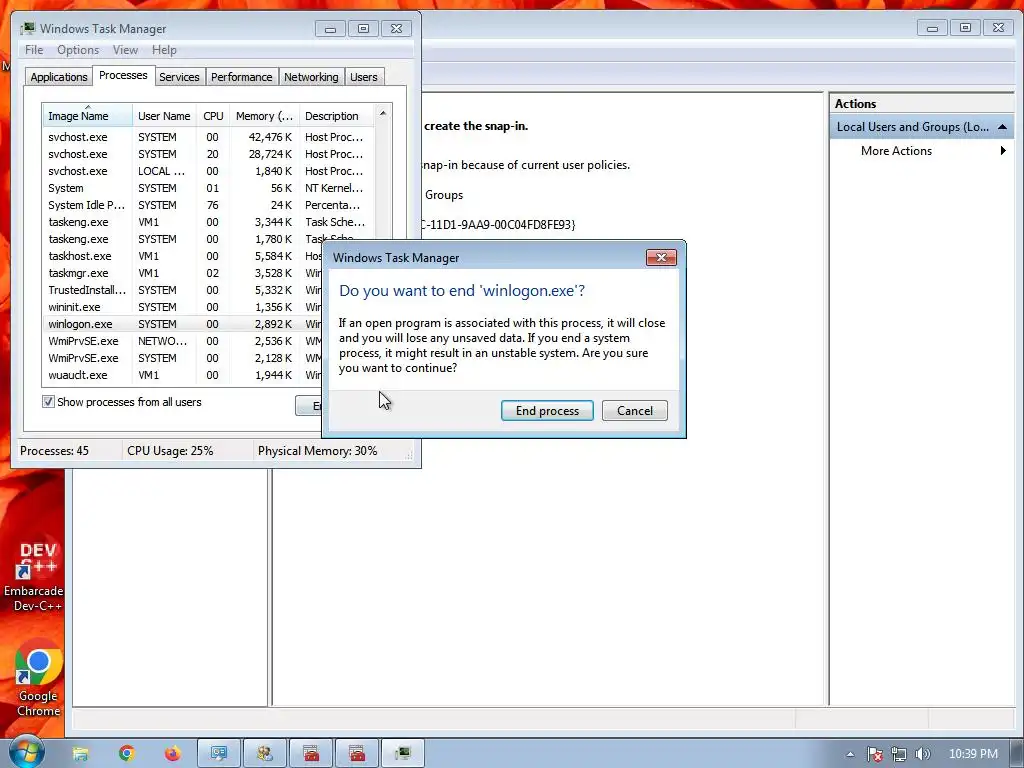Sort processes by Image Name column
The width and height of the screenshot is (1024, 768).
(87, 116)
